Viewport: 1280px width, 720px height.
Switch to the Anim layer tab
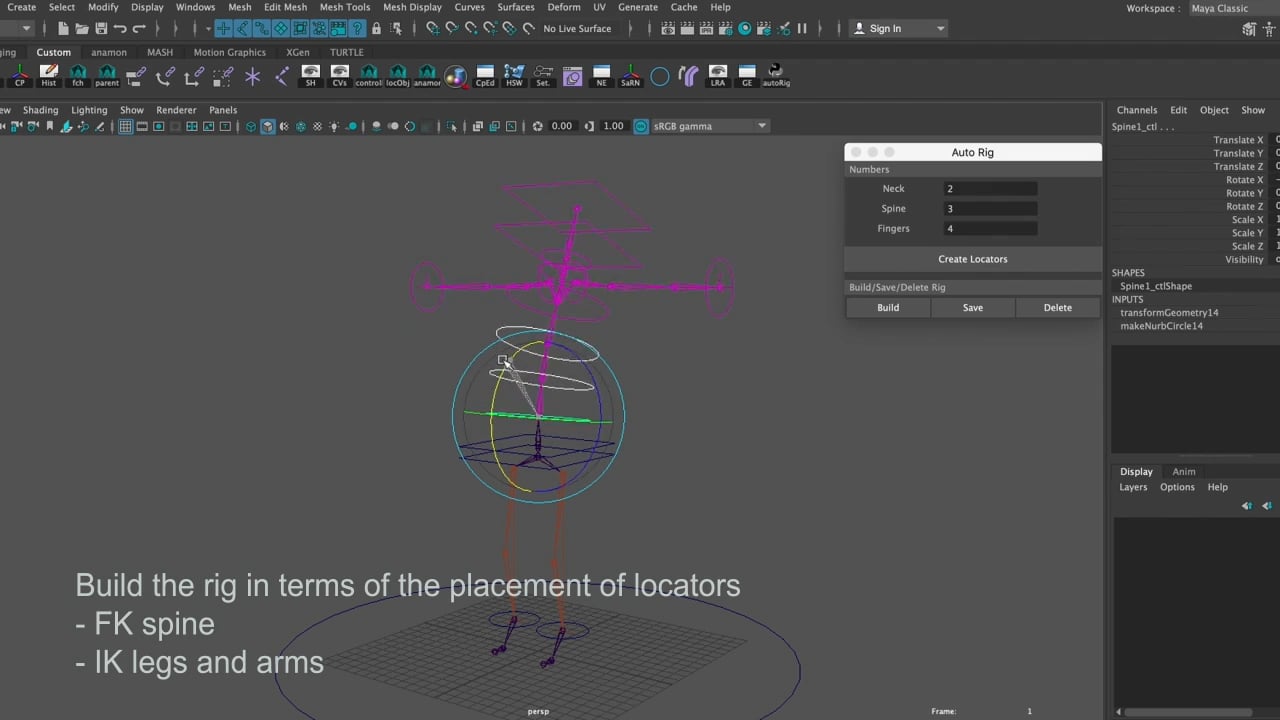click(x=1184, y=471)
